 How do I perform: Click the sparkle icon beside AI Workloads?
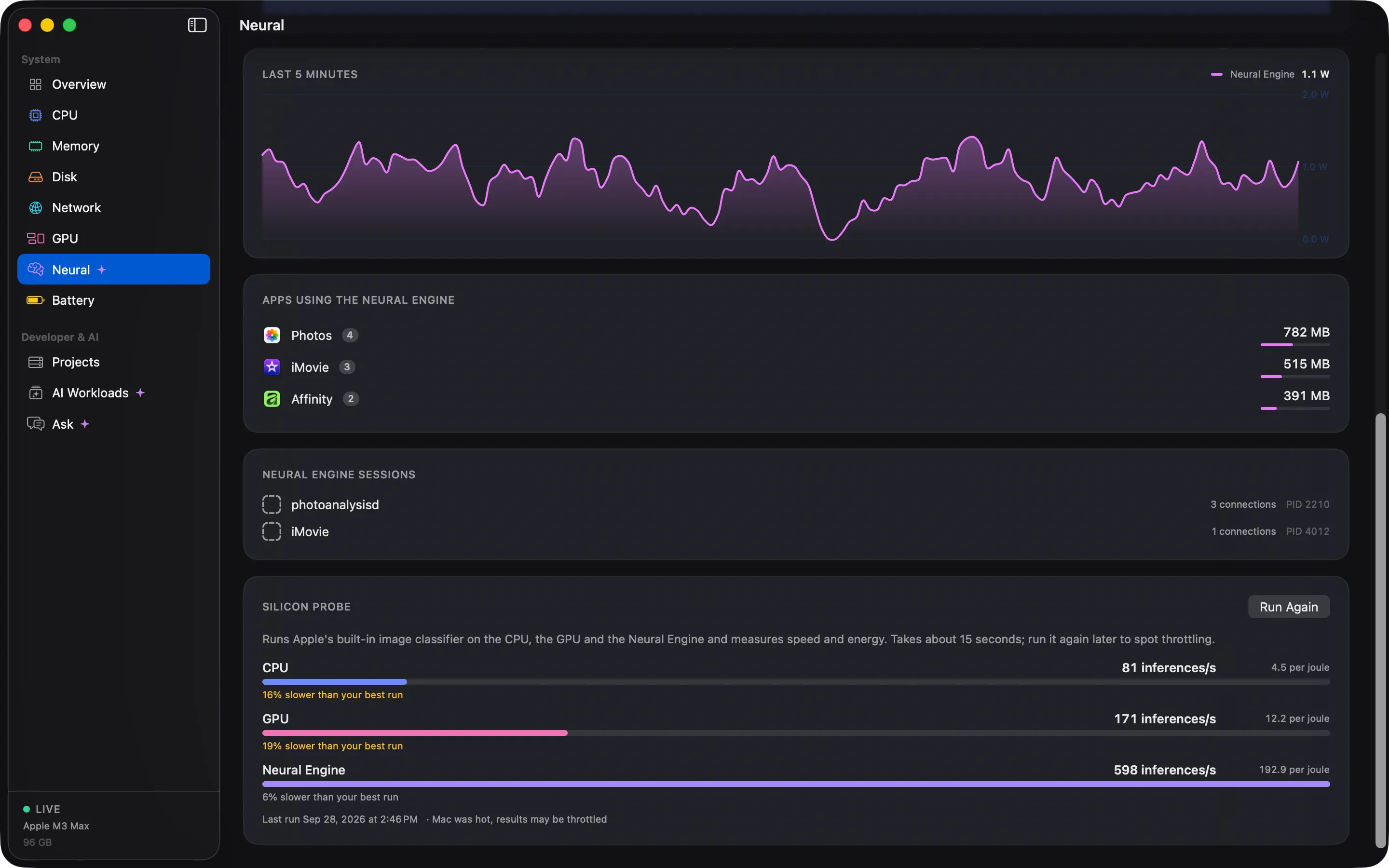click(x=140, y=393)
